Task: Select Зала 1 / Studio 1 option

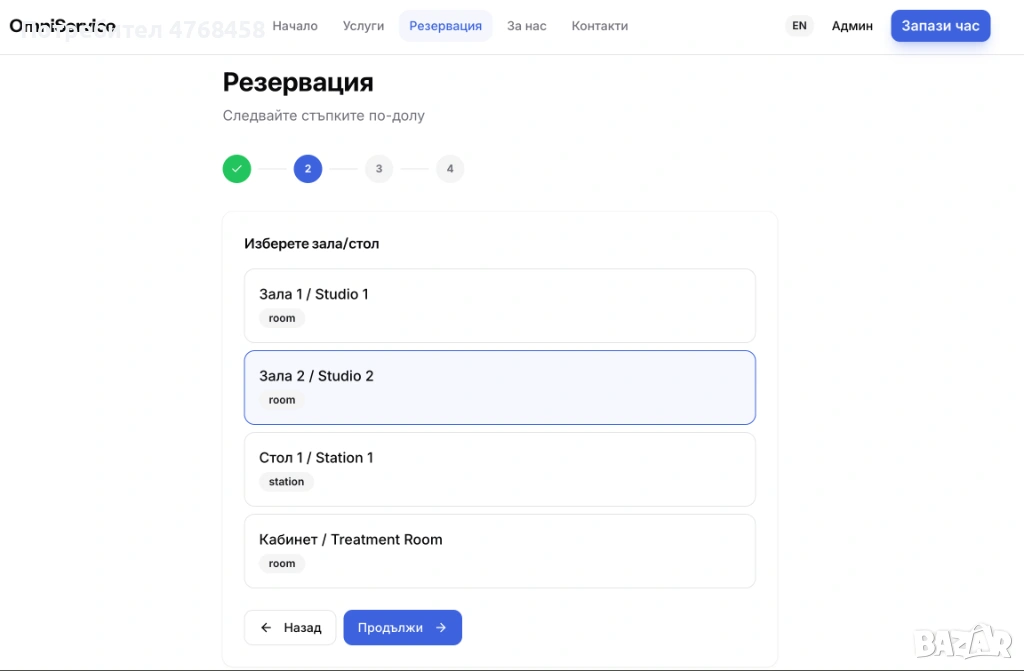Action: pyautogui.click(x=499, y=305)
